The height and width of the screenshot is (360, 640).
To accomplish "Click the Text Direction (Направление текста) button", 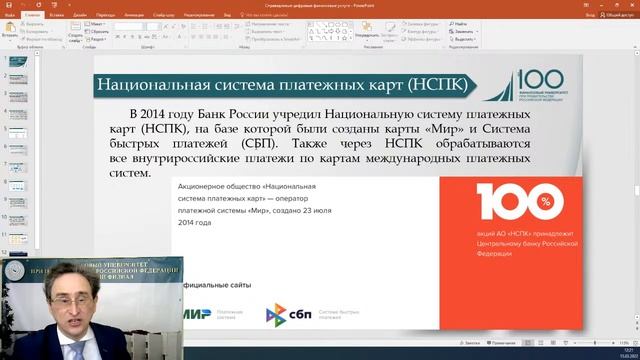I will [x=267, y=24].
